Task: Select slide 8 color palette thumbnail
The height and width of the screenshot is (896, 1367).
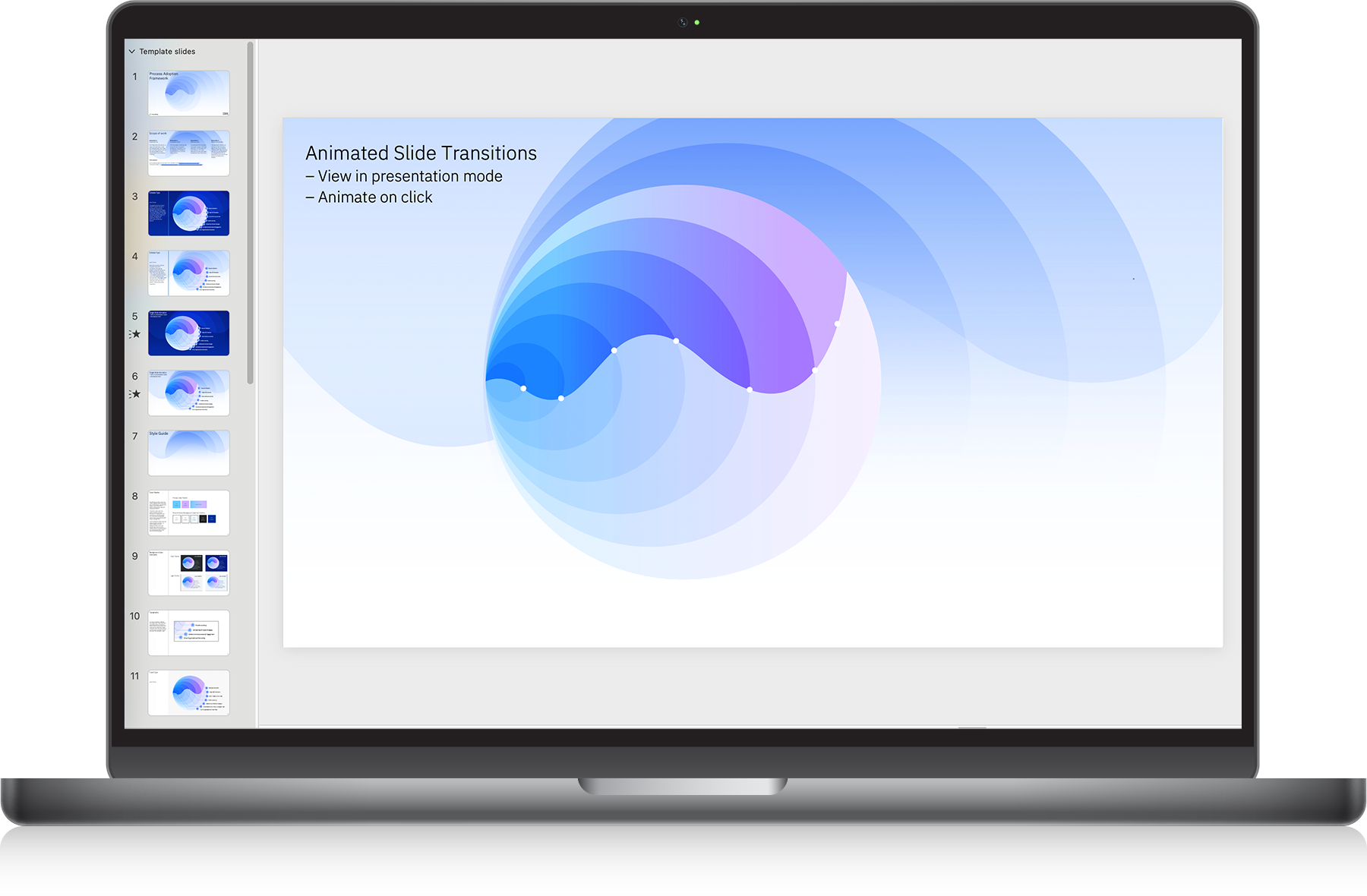Action: (188, 513)
